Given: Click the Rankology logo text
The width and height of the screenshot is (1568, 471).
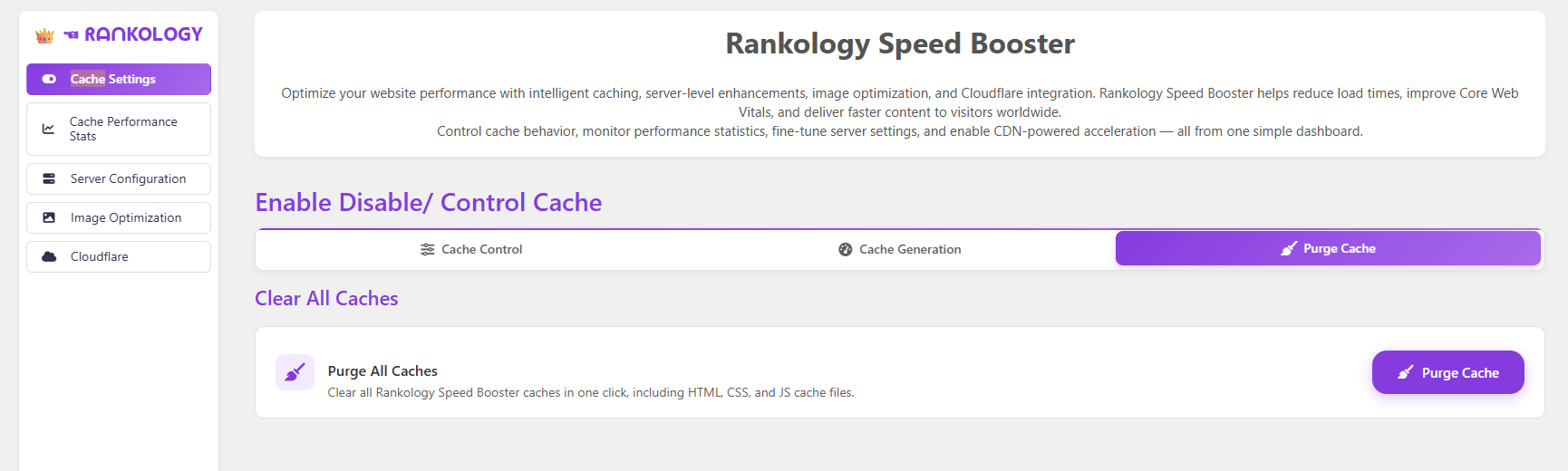Looking at the screenshot, I should [142, 34].
